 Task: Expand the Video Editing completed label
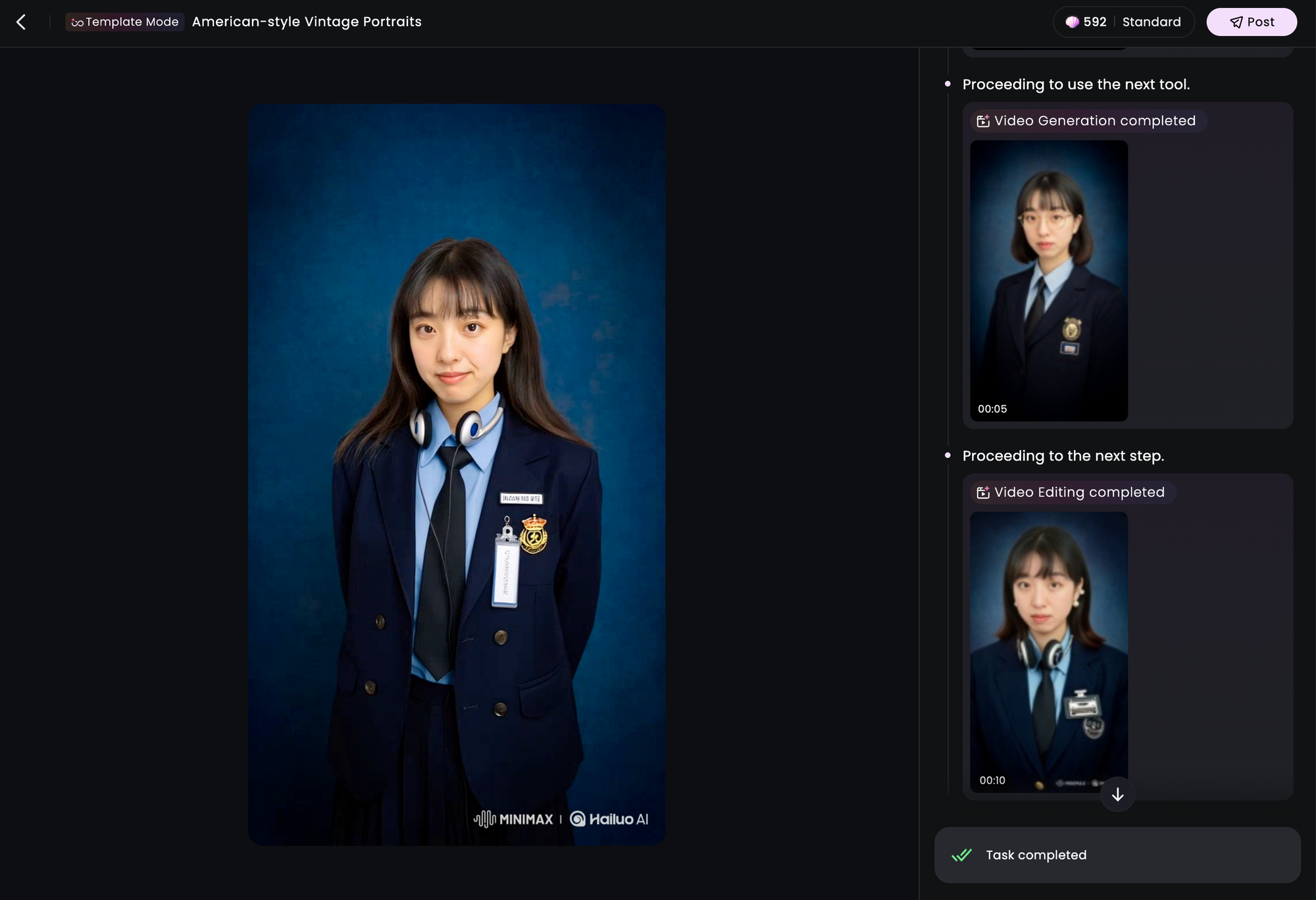tap(1079, 493)
